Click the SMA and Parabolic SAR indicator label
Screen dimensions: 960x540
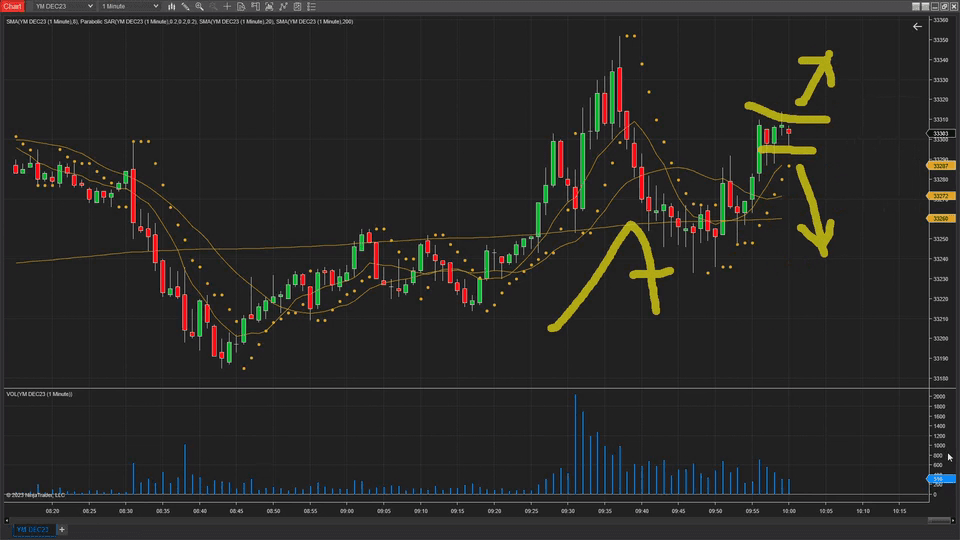pos(179,21)
